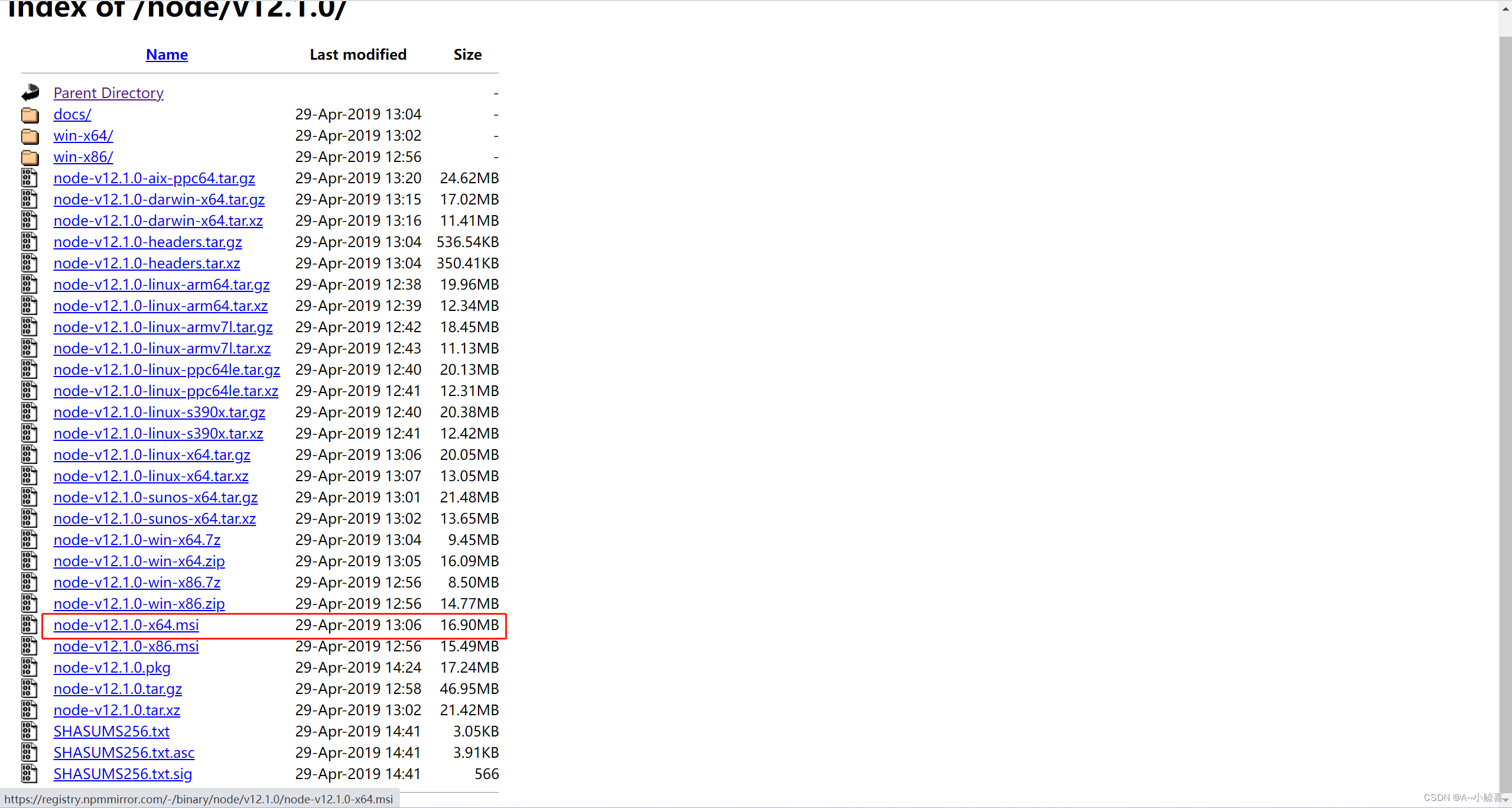This screenshot has height=808, width=1512.
Task: Download node-v12.1.0-darwin-x64.tar.xz
Action: click(x=158, y=220)
